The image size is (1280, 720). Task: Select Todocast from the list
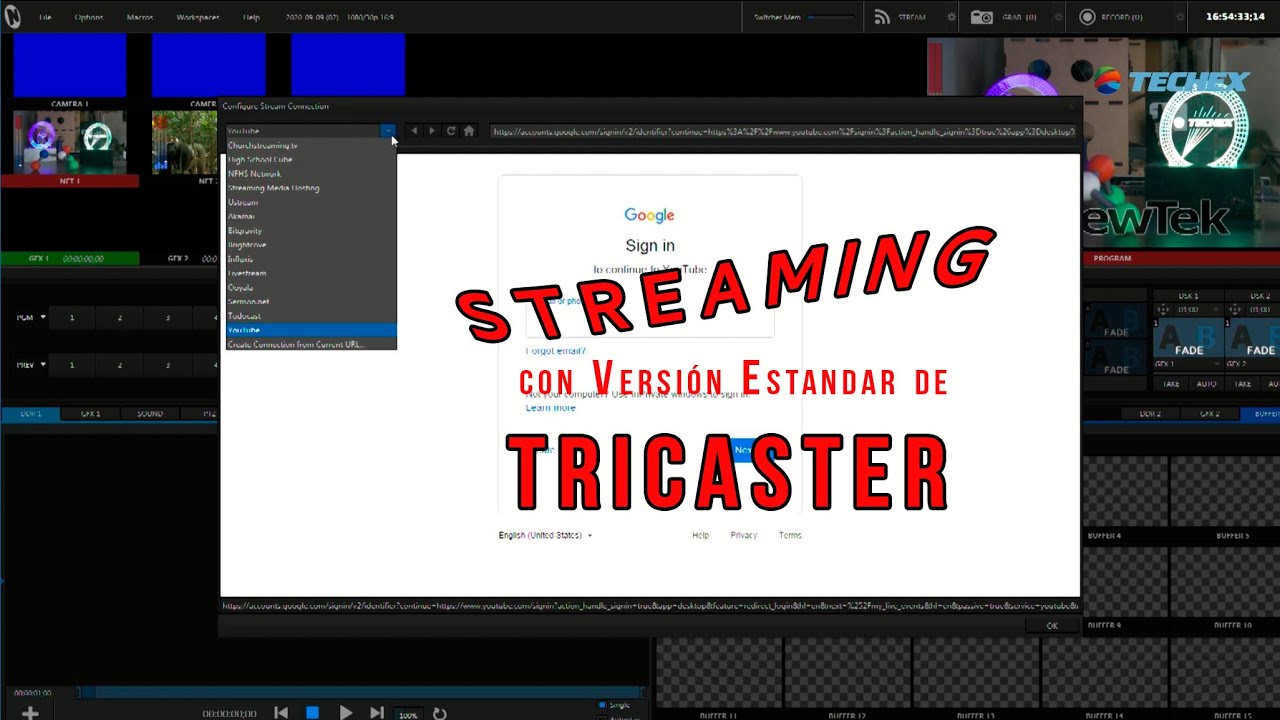point(311,315)
